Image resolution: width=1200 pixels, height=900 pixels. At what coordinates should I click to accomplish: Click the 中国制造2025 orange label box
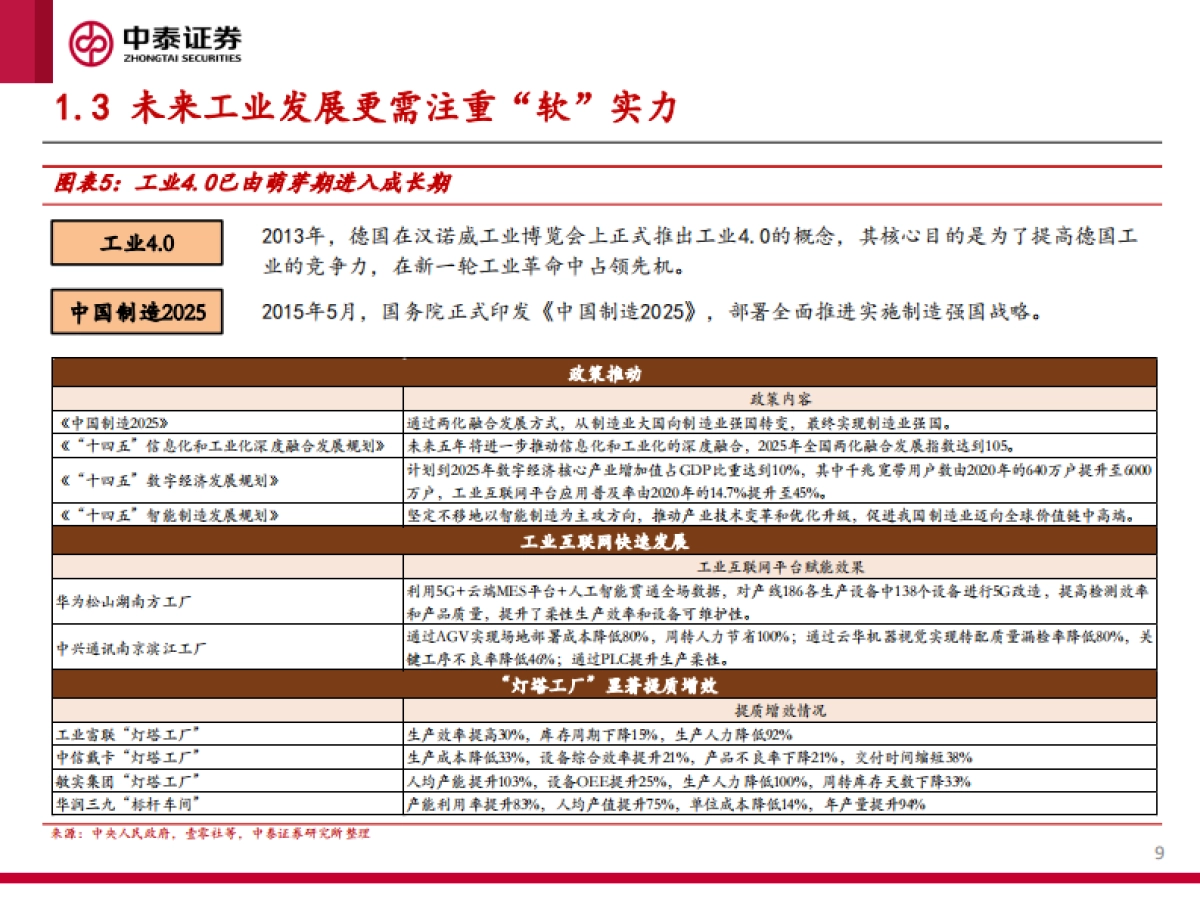click(136, 312)
